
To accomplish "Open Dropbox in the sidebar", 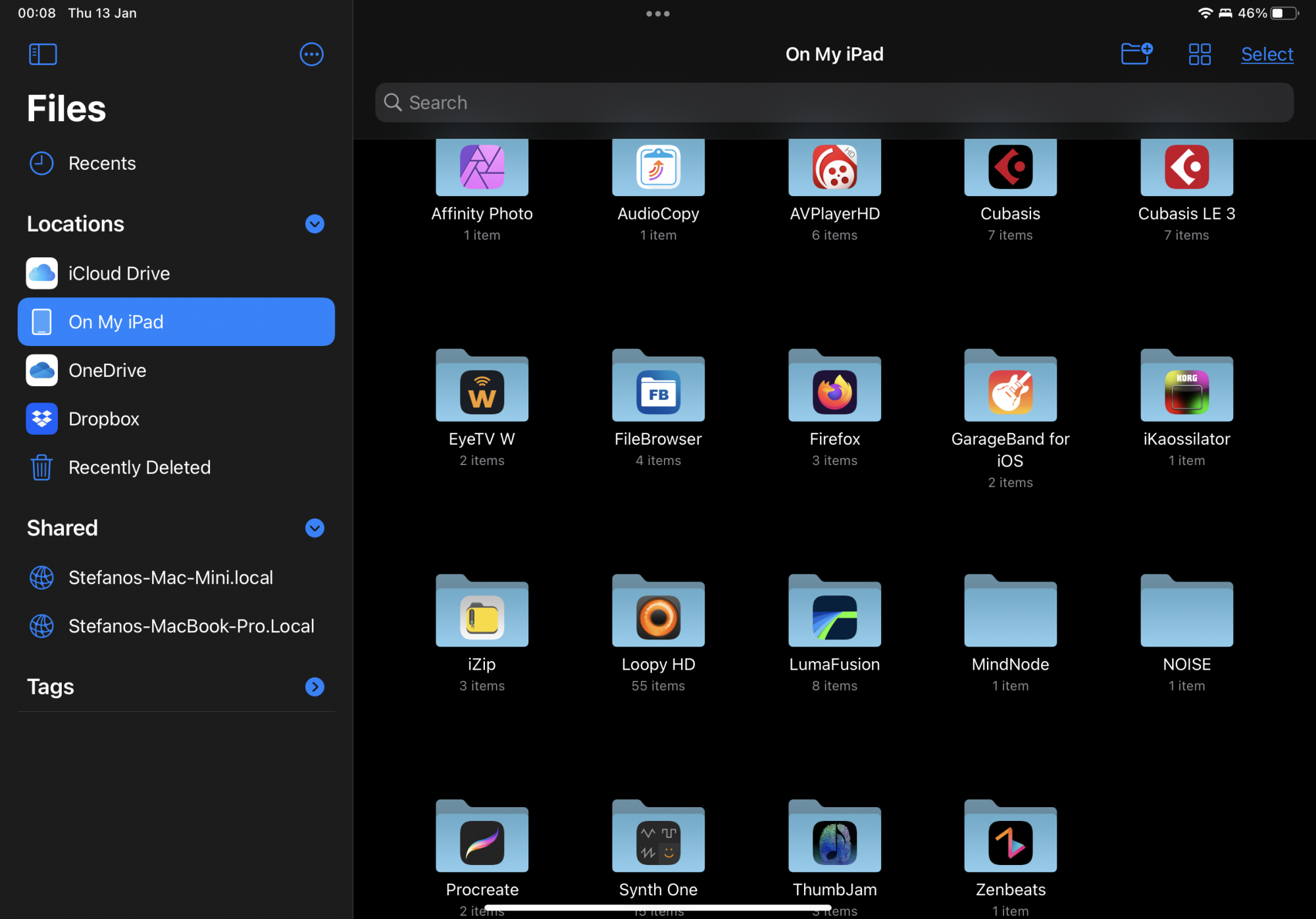I will click(x=103, y=419).
